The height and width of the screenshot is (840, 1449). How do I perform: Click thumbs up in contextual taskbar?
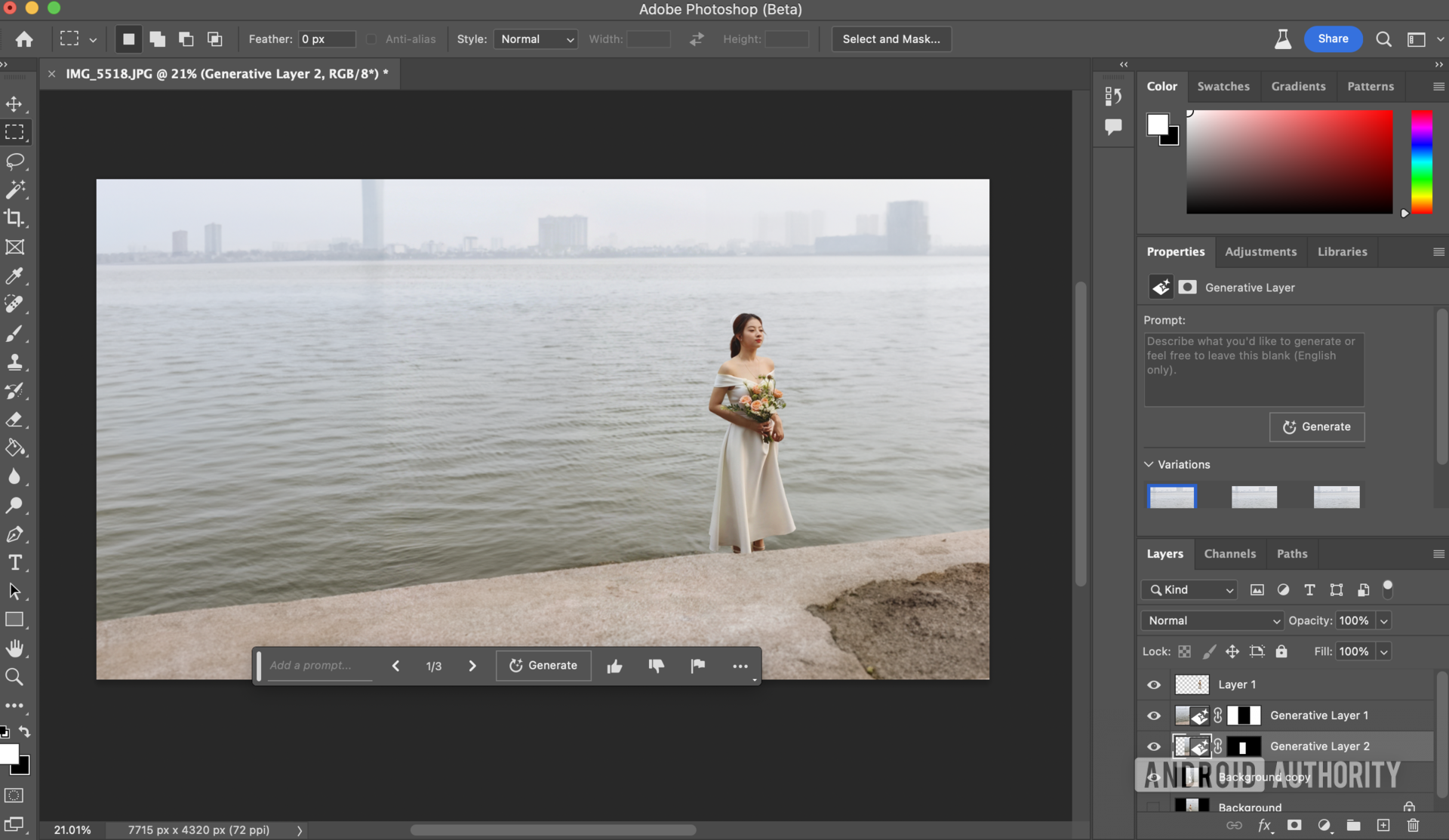click(x=614, y=666)
